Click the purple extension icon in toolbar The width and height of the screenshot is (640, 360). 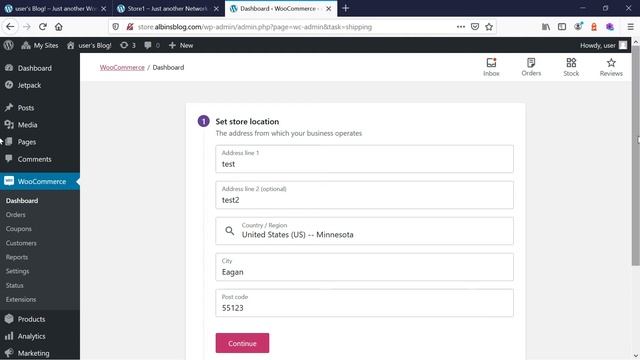point(610,27)
